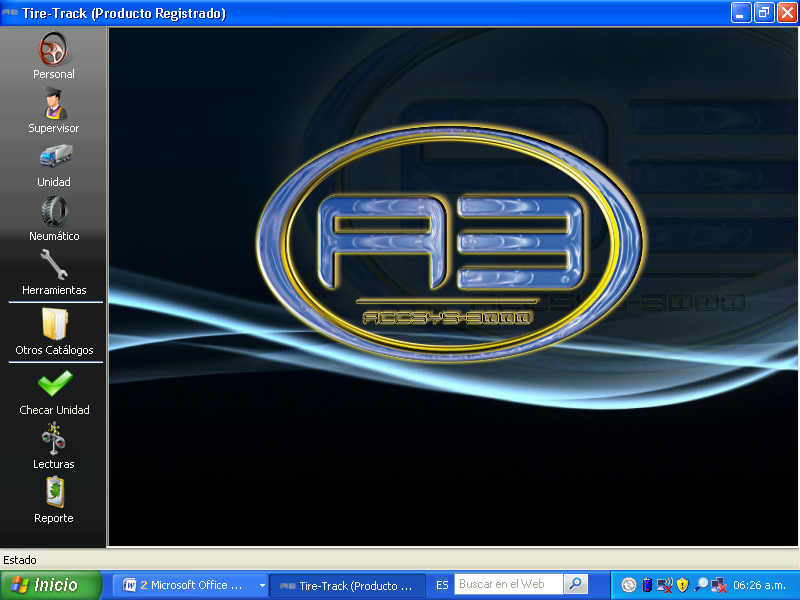
Task: Open the Personal steering wheel icon
Action: 53,49
